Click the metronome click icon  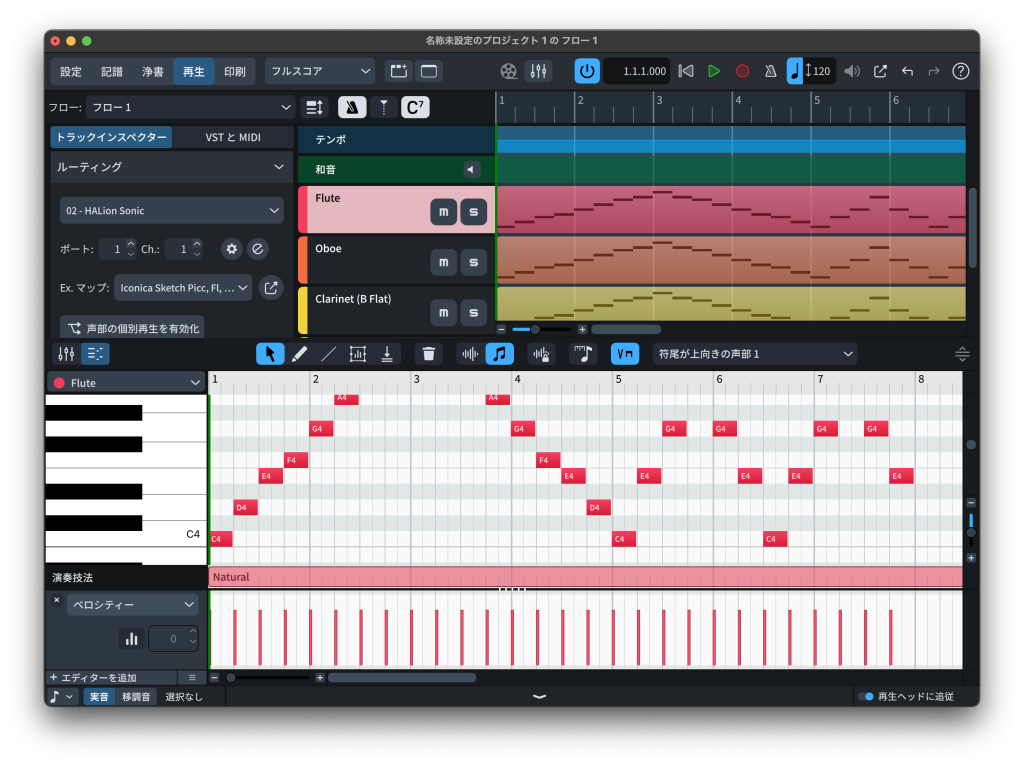tap(770, 71)
